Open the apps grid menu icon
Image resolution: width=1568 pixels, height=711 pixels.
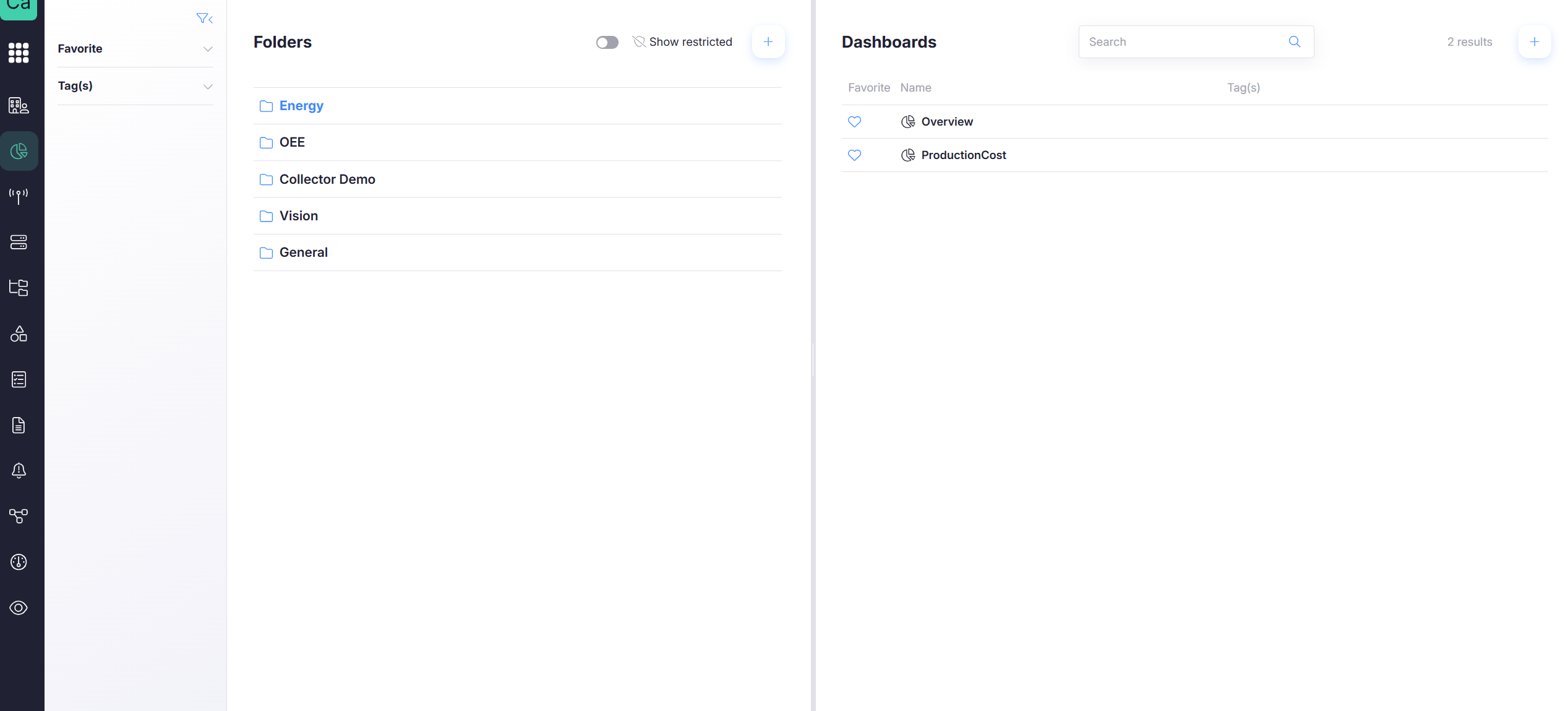(x=19, y=53)
